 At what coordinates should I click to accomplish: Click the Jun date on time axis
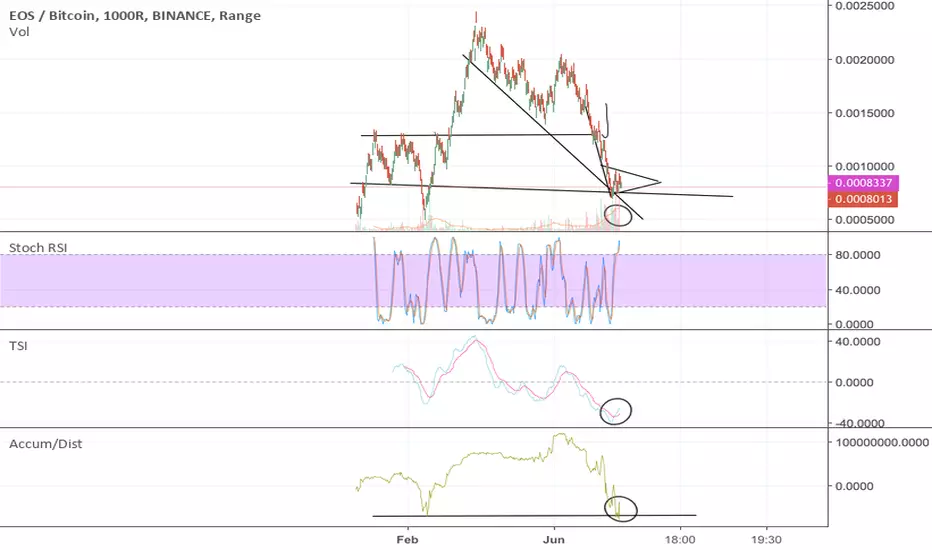[553, 540]
